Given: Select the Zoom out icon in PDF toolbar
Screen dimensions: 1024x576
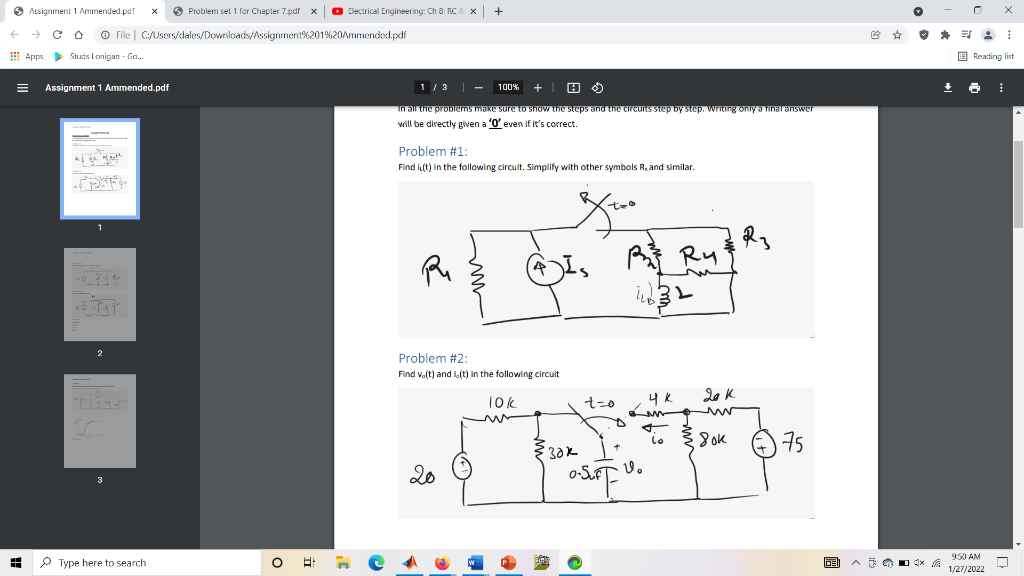Looking at the screenshot, I should click(478, 87).
